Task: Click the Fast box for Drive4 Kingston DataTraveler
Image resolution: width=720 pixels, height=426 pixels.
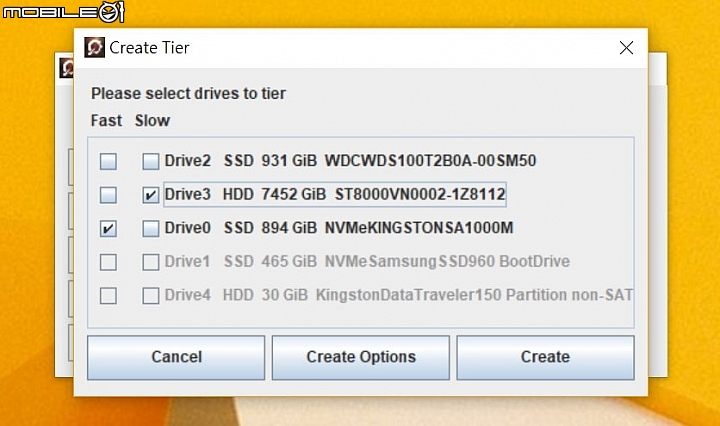Action: coord(108,296)
